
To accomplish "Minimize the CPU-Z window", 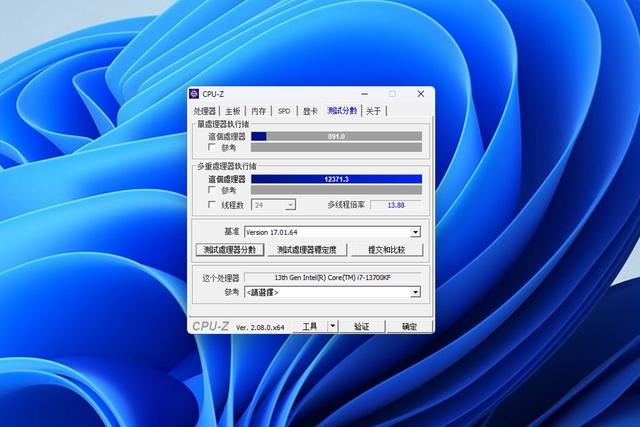I will point(365,94).
